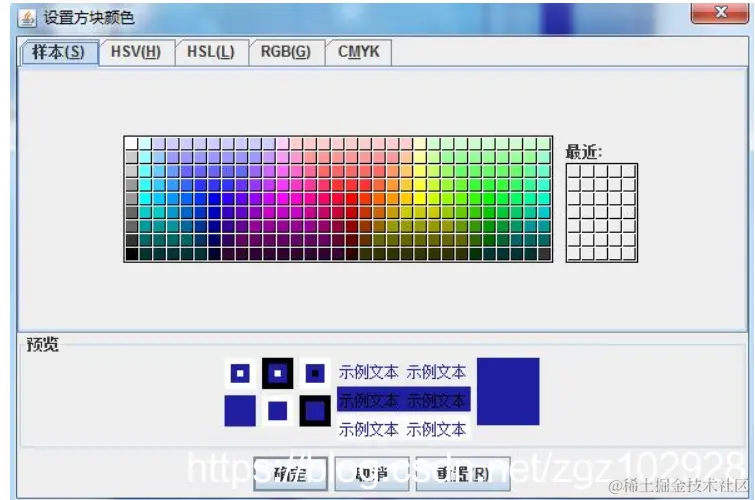Open the HSV(H) tab

coord(136,52)
